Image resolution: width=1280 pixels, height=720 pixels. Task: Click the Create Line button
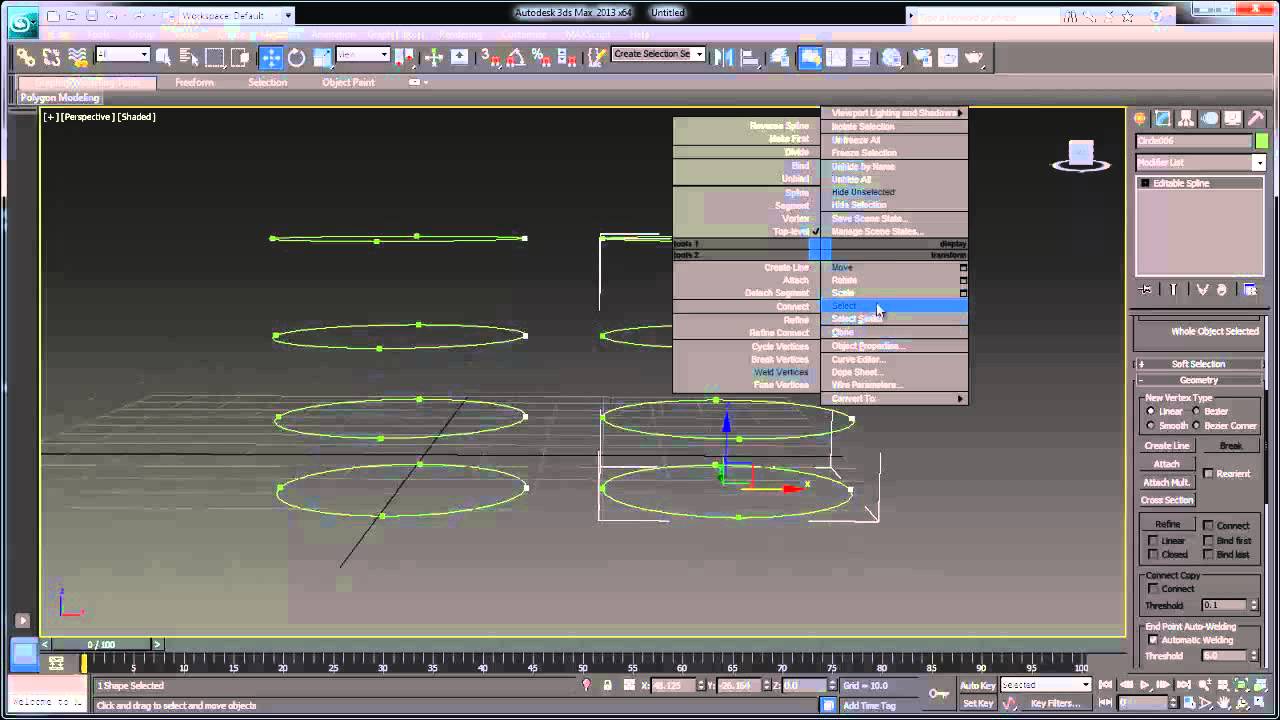(1167, 446)
